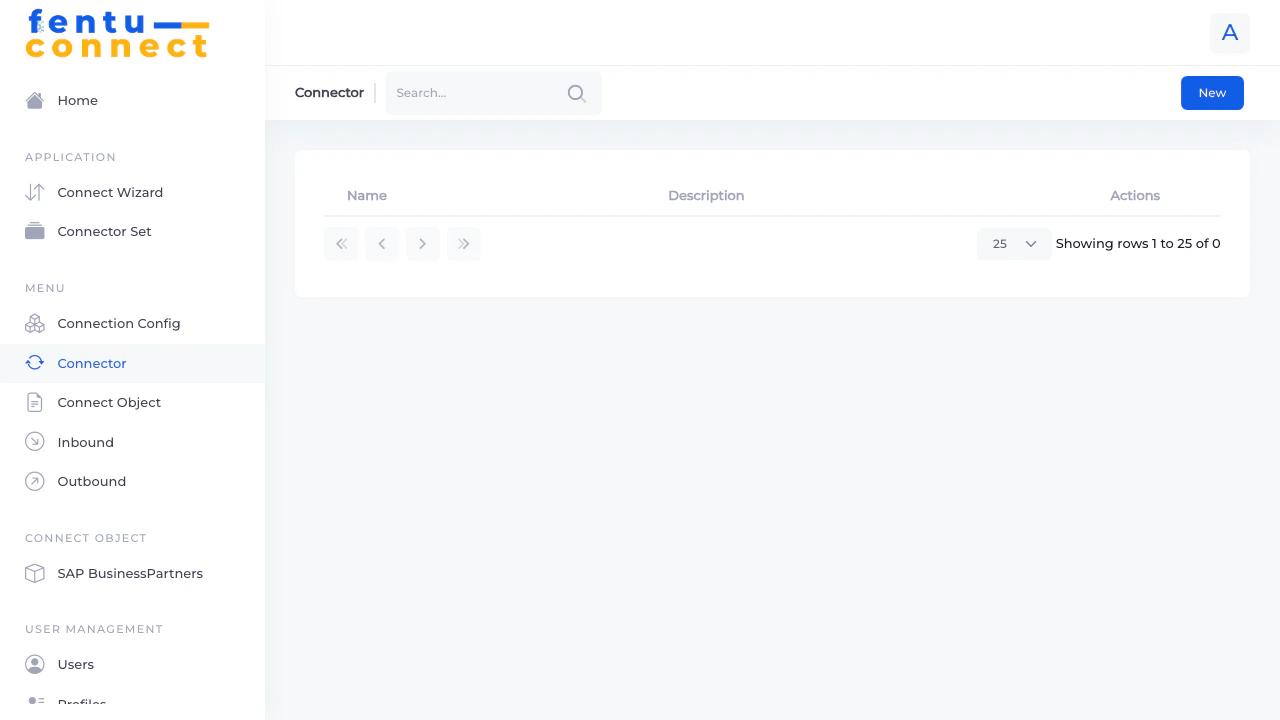1280x720 pixels.
Task: Select the Connect Object document icon
Action: 34,402
